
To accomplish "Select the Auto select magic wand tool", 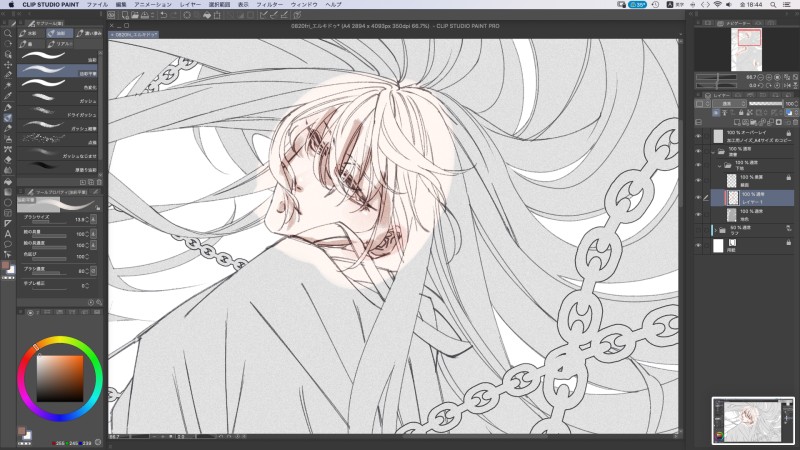I will (8, 85).
